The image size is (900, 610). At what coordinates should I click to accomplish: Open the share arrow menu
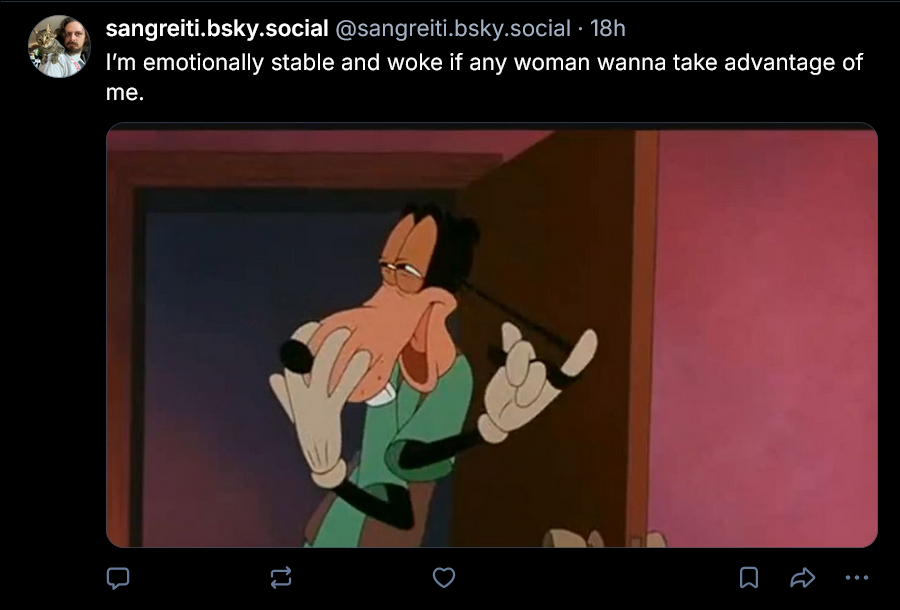point(802,577)
